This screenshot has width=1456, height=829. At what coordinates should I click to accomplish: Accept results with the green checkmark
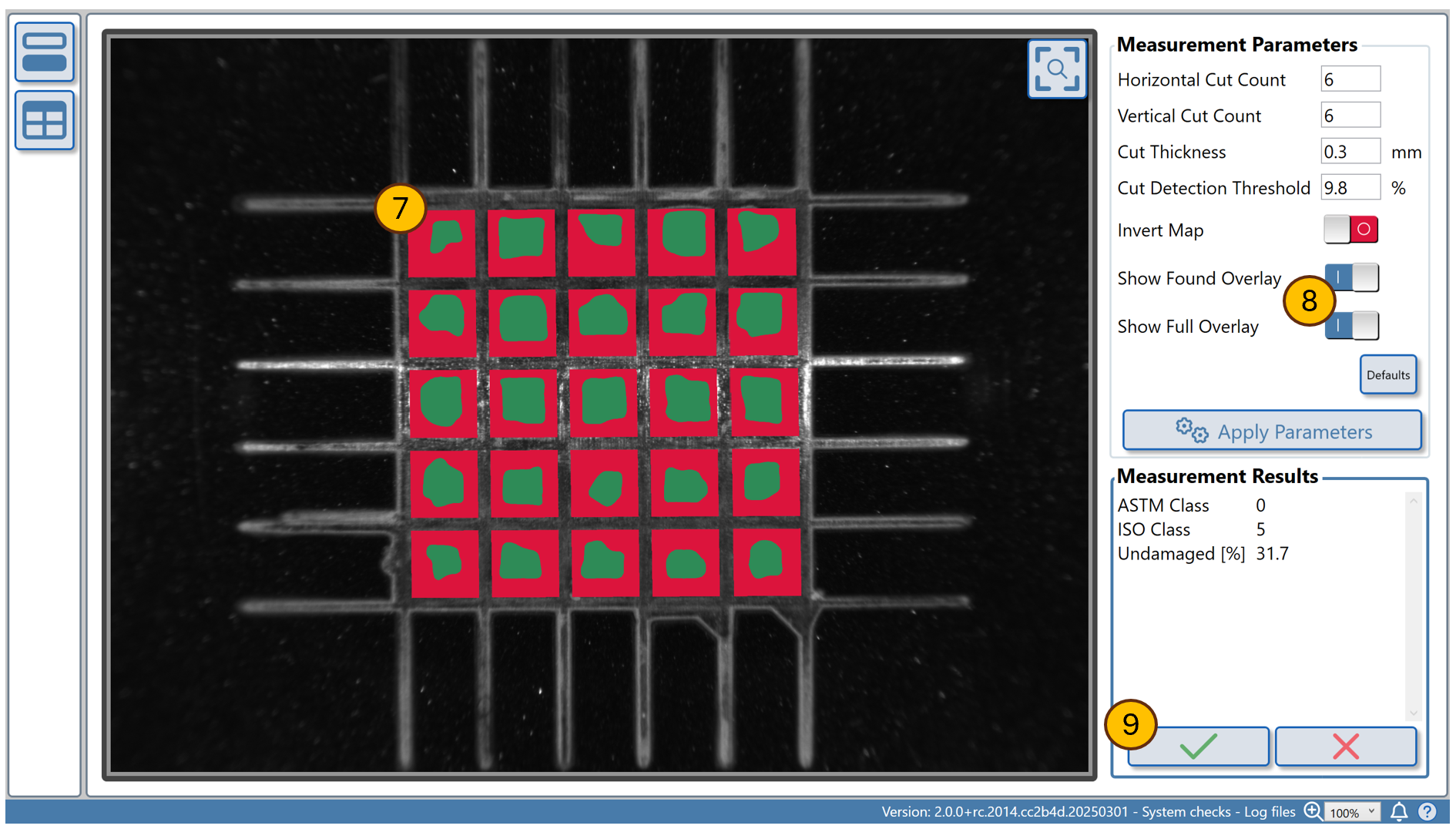(1199, 746)
